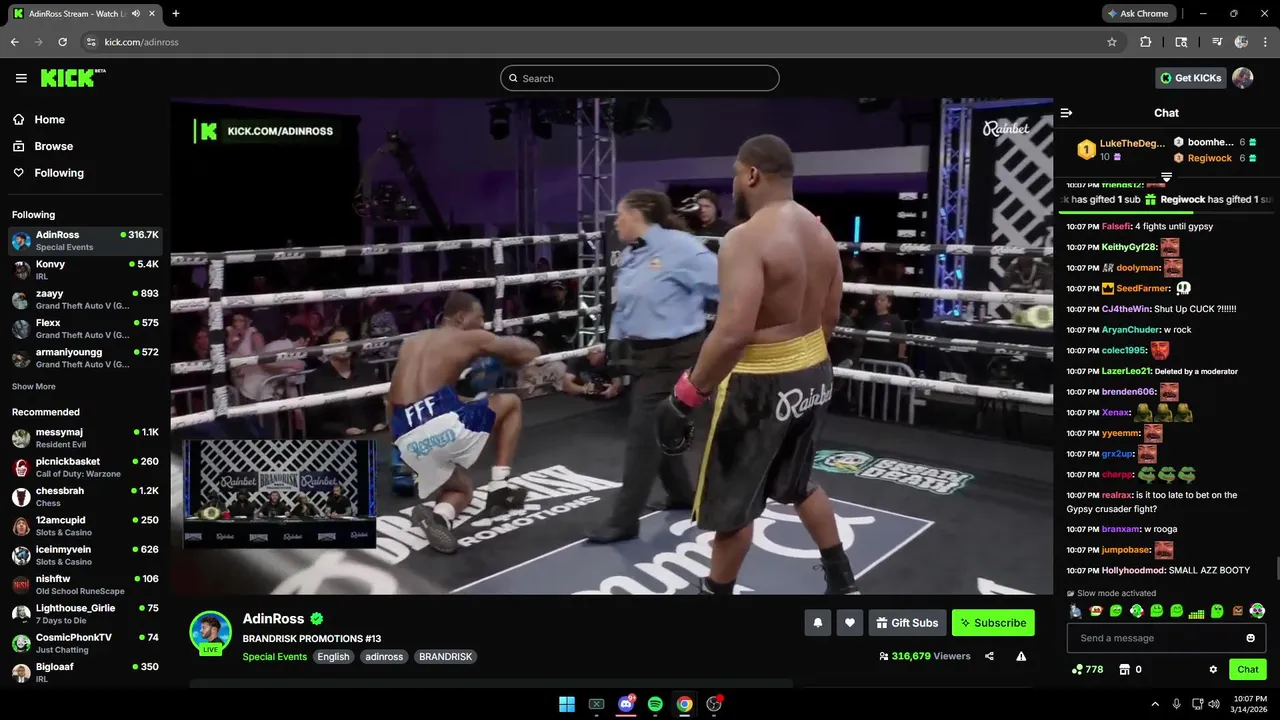Click the address bar URL

click(x=141, y=42)
